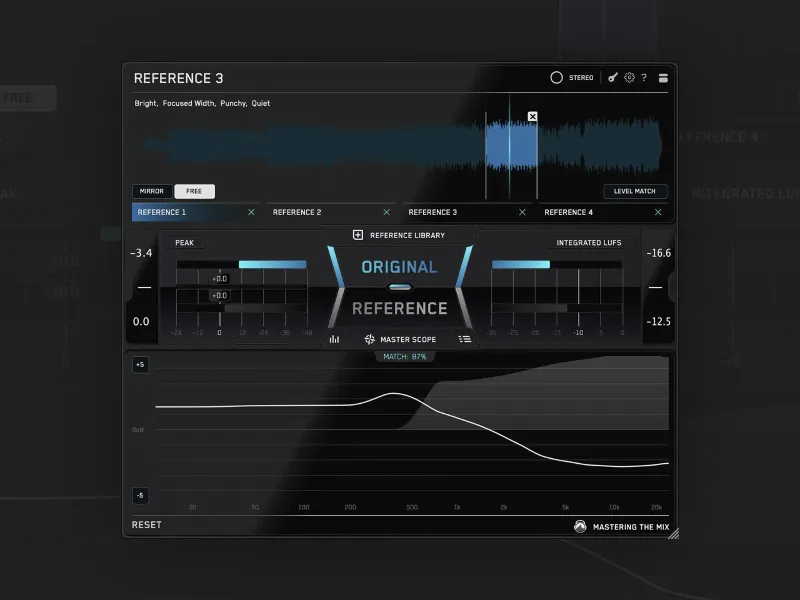Click the upper +0.0 gain value
800x600 pixels.
219,279
